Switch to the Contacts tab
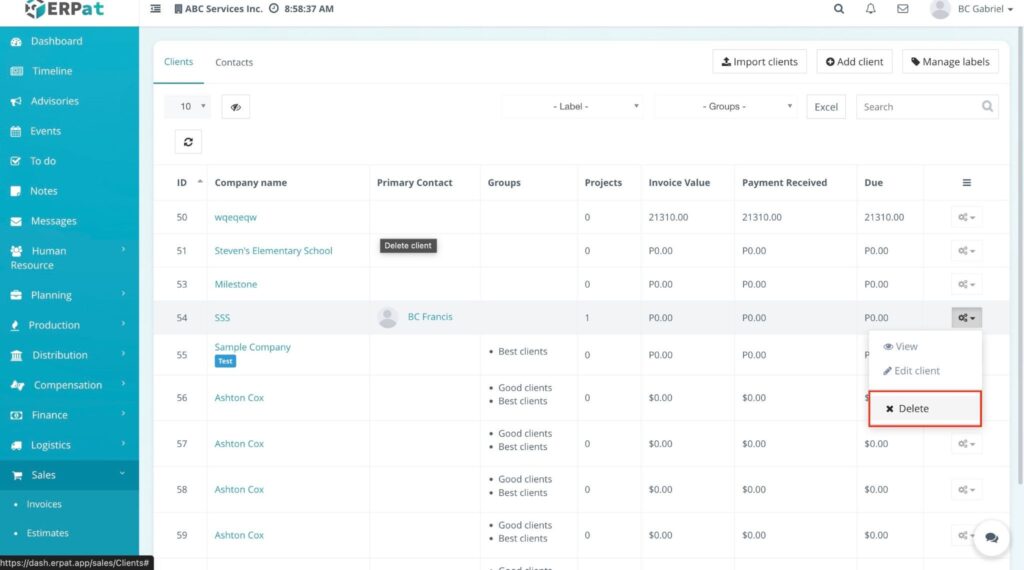This screenshot has height=570, width=1024. coord(234,62)
